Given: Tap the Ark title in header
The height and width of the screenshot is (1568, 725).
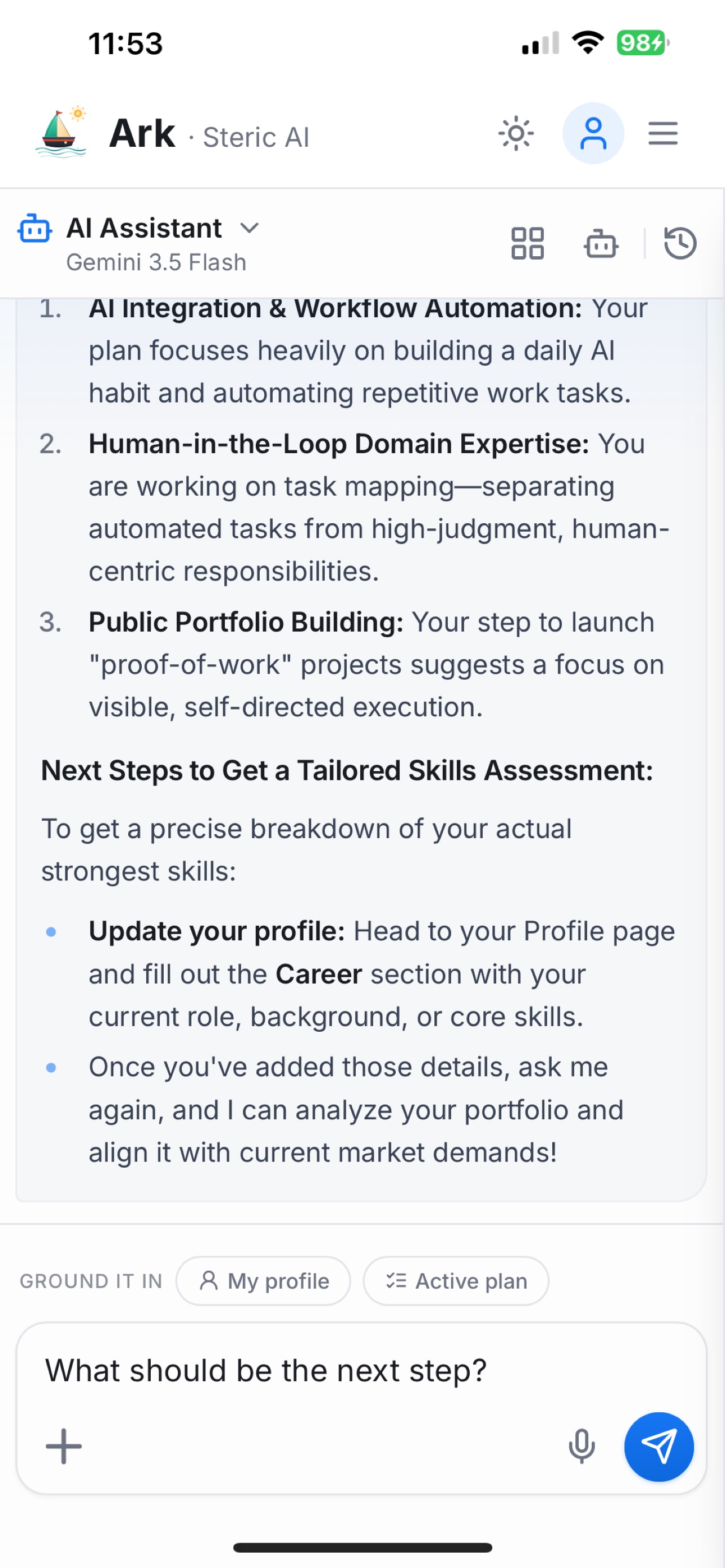Looking at the screenshot, I should coord(142,133).
